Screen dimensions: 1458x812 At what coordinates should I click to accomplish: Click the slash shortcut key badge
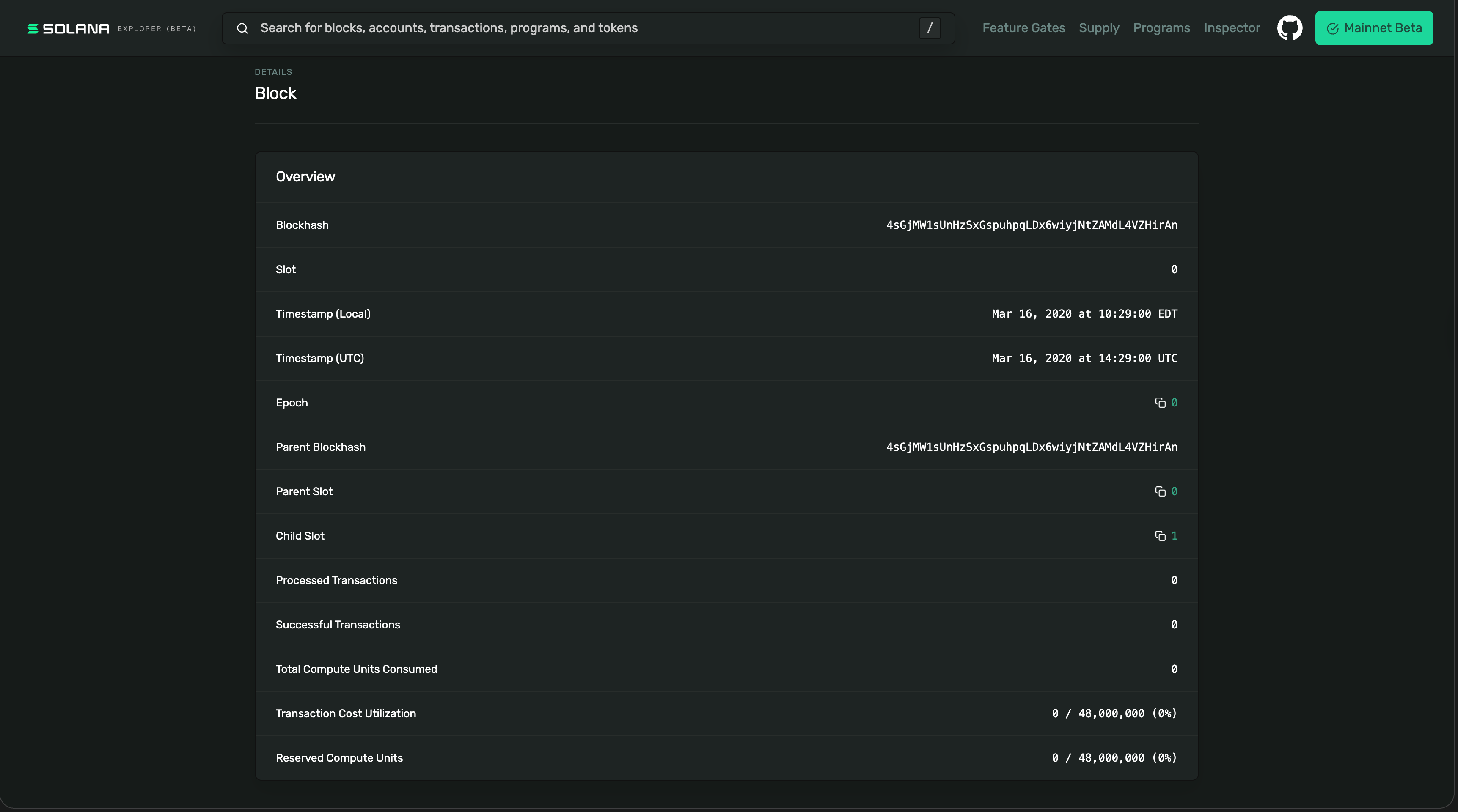click(x=930, y=28)
